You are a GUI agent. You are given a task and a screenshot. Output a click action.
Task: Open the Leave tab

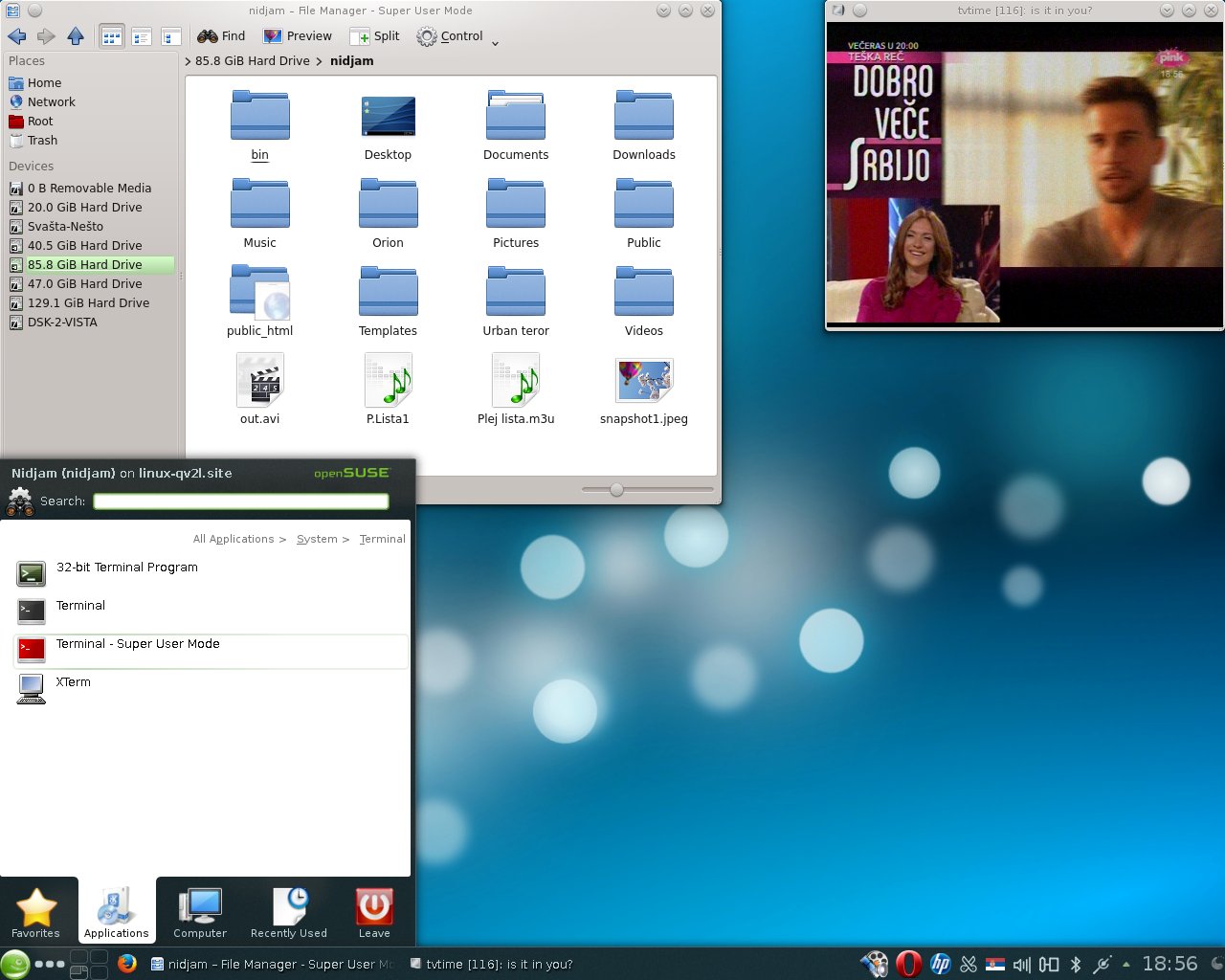pyautogui.click(x=374, y=913)
